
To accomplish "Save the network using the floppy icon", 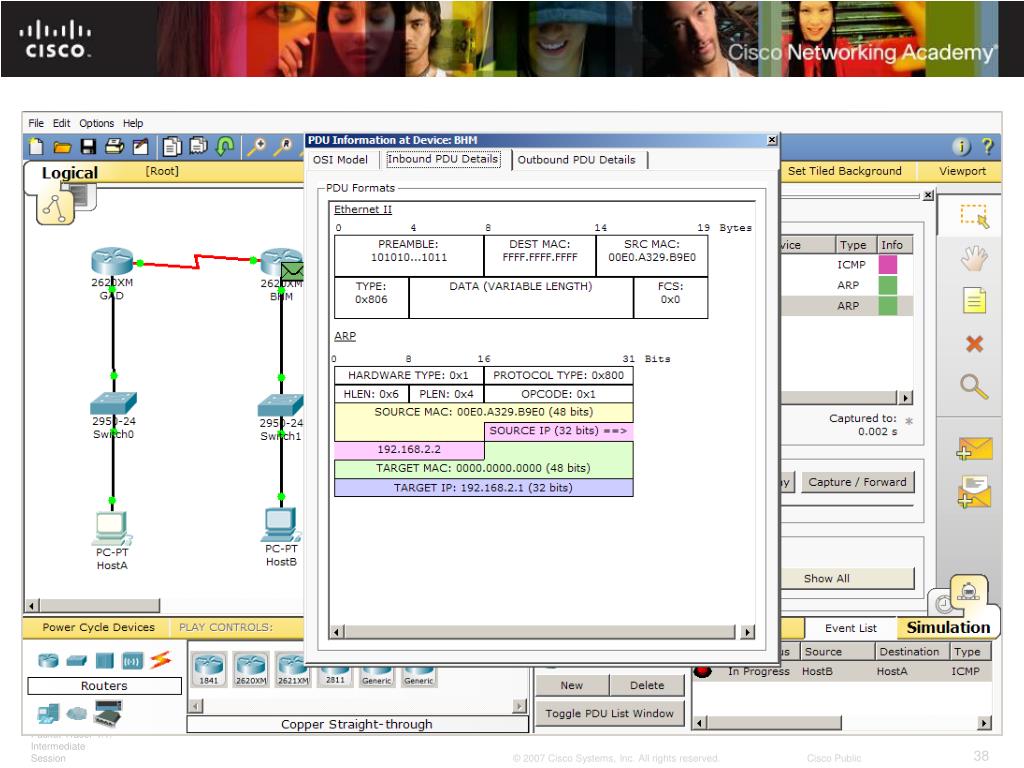I will (x=88, y=147).
